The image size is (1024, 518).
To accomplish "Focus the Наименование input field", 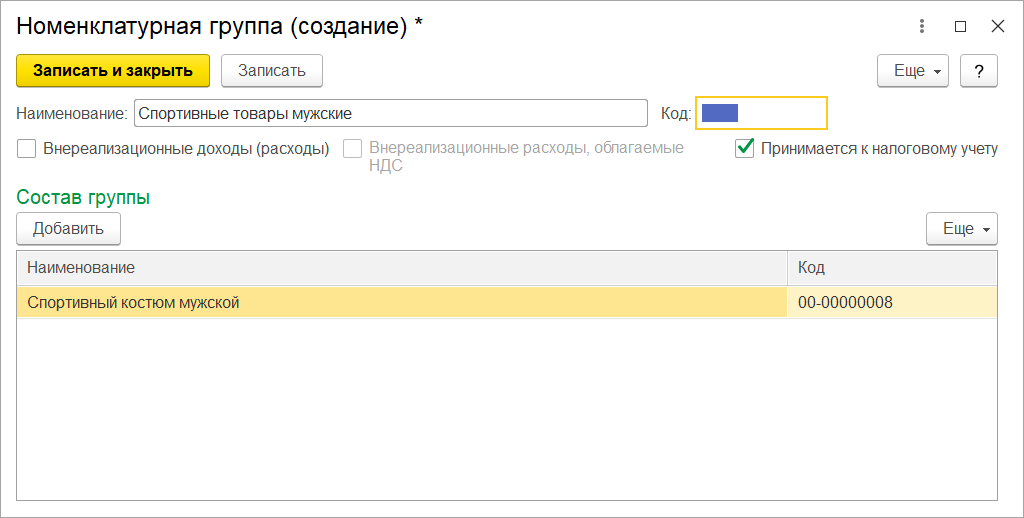I will (391, 113).
